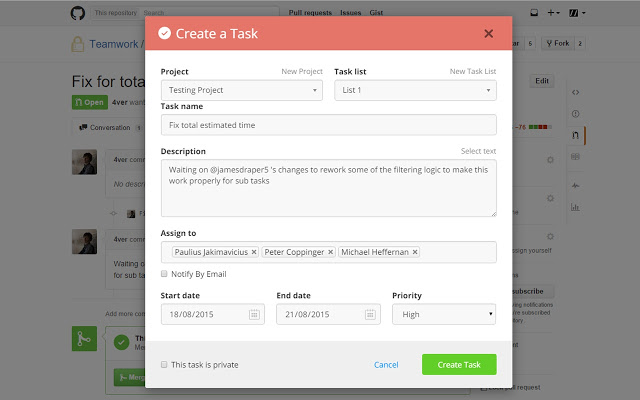Click the GitHub logo icon
Viewport: 640px width, 400px height.
pyautogui.click(x=78, y=13)
